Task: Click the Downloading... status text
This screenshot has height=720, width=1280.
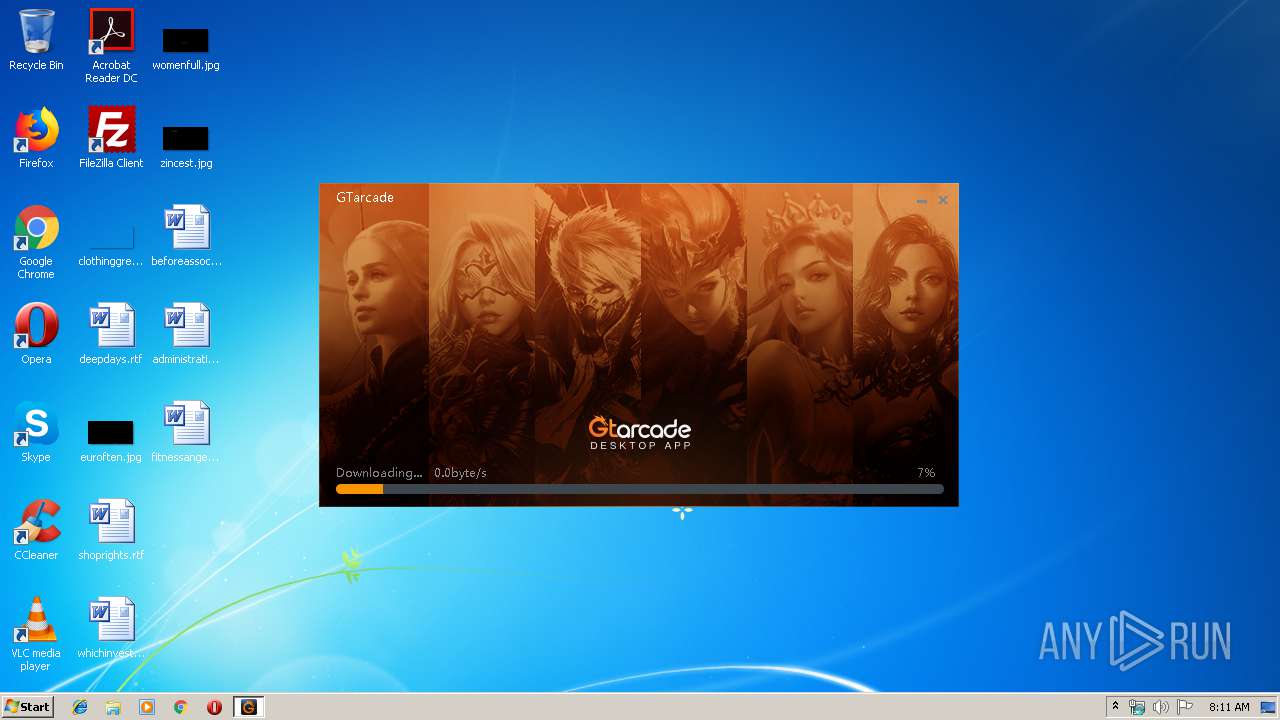Action: click(379, 473)
